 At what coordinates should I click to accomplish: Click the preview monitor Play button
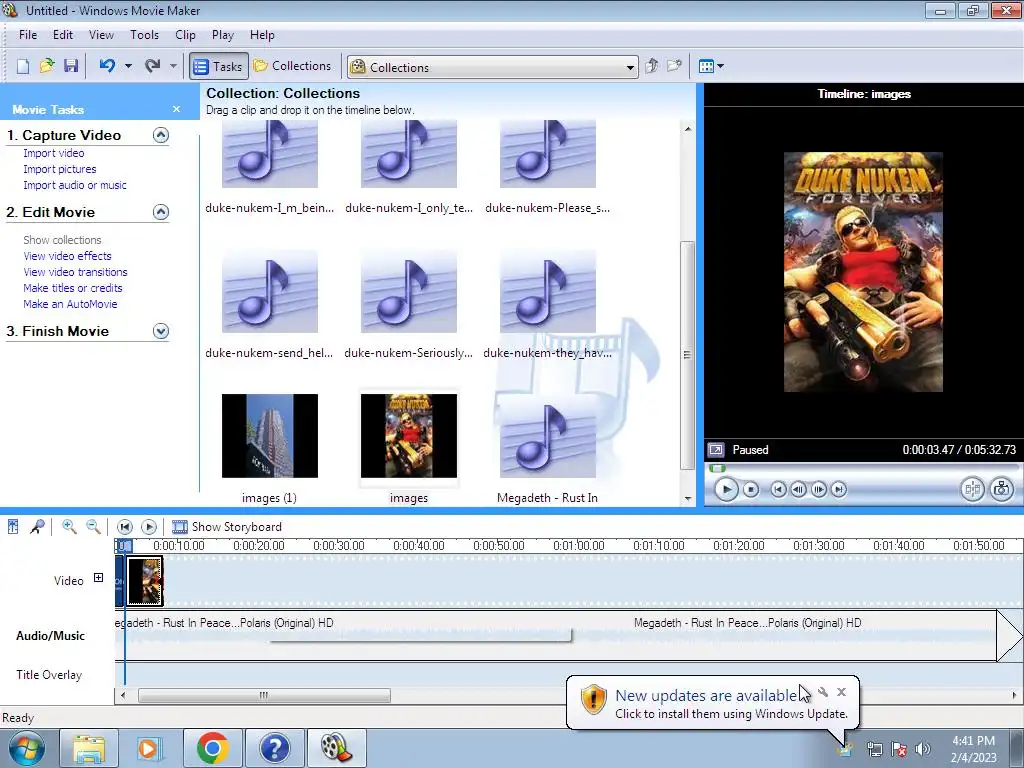(726, 489)
